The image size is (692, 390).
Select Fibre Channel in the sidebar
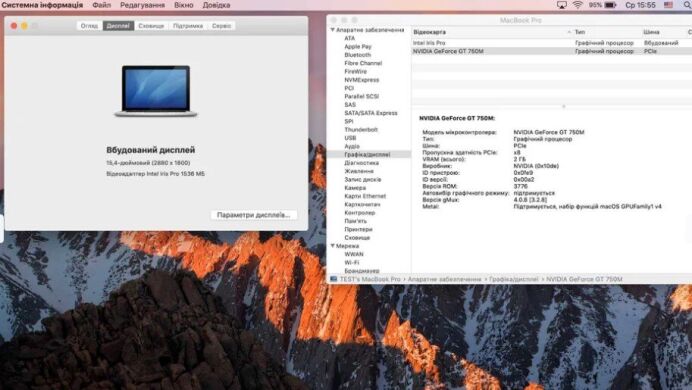pyautogui.click(x=363, y=64)
